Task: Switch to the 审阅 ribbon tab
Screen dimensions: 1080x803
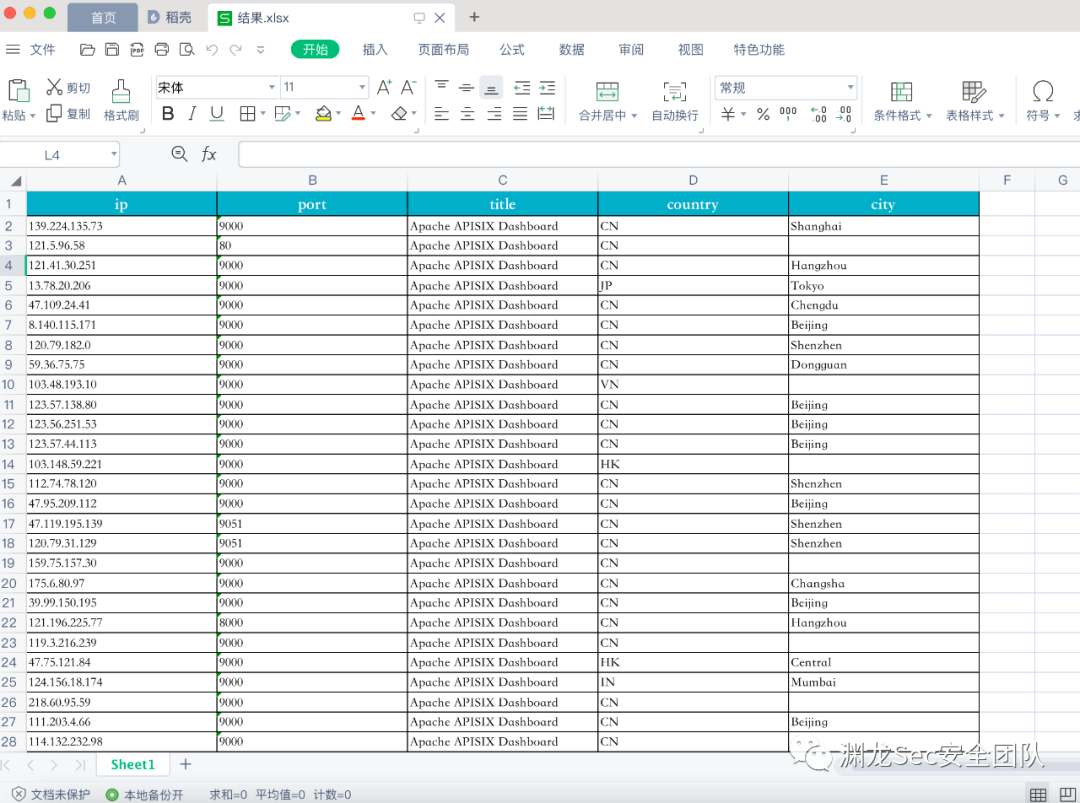Action: point(631,50)
